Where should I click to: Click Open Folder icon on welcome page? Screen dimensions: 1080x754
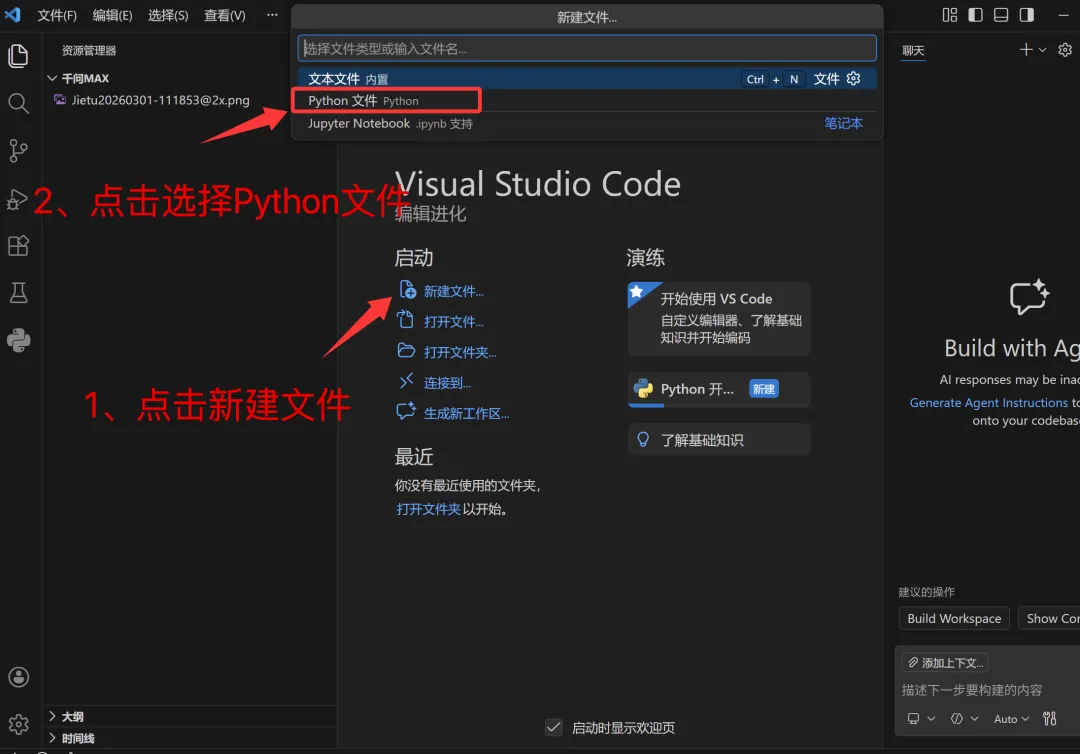tap(406, 350)
